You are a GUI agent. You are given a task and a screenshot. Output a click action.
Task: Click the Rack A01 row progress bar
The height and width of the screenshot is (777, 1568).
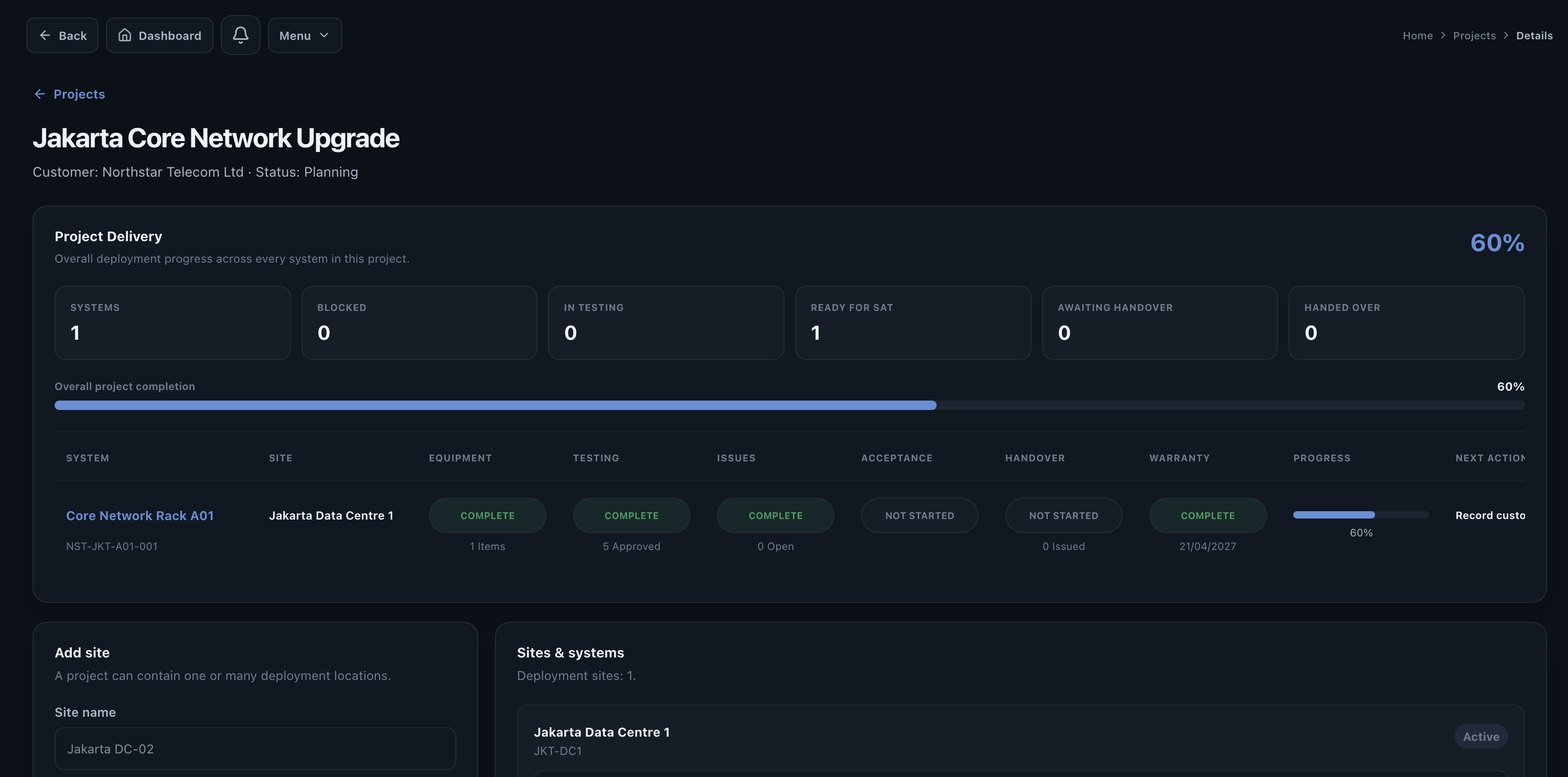coord(1361,515)
